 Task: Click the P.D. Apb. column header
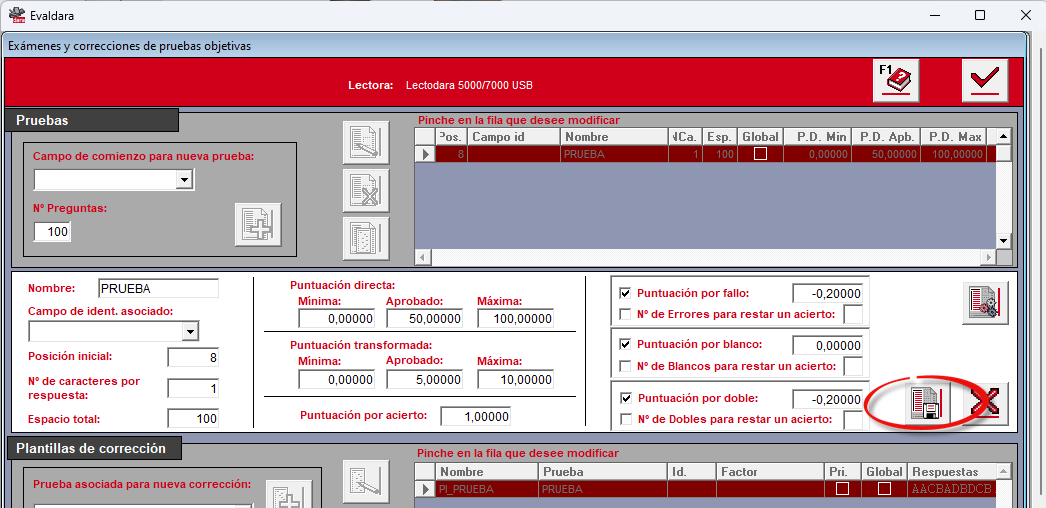coord(885,137)
